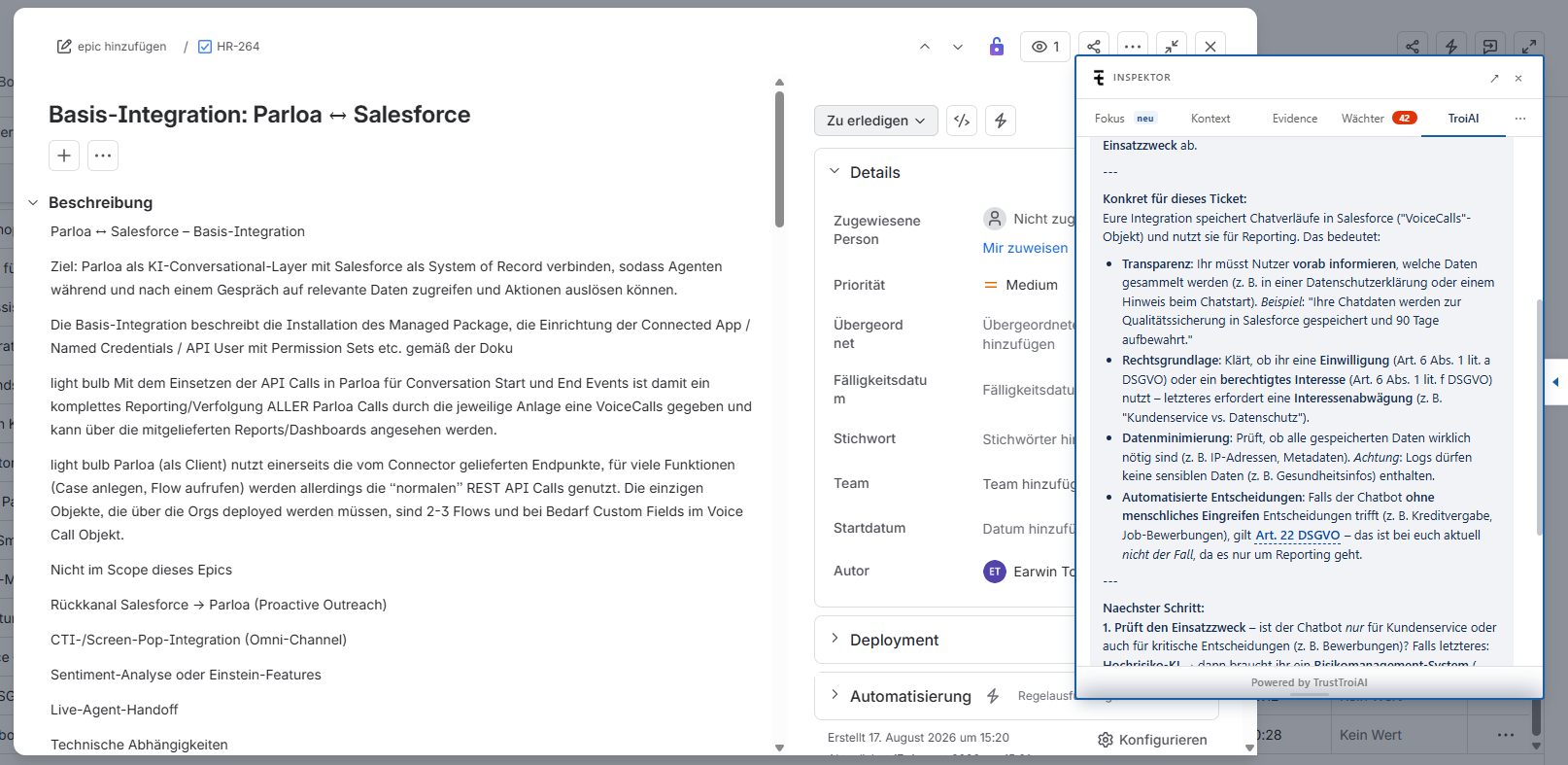This screenshot has width=1568, height=765.
Task: Click the code brackets development icon
Action: (962, 121)
